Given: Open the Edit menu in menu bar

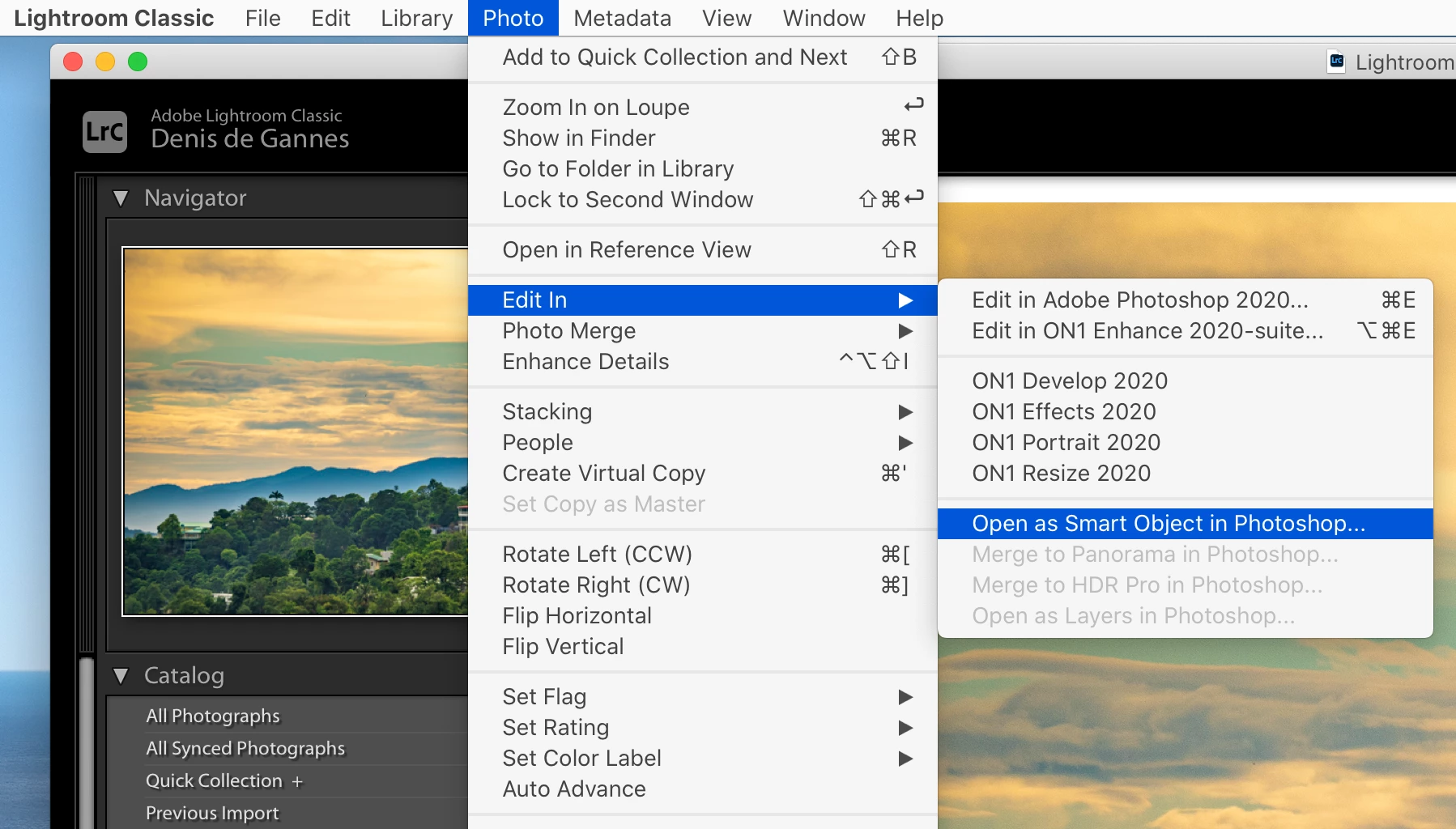Looking at the screenshot, I should click(x=330, y=18).
